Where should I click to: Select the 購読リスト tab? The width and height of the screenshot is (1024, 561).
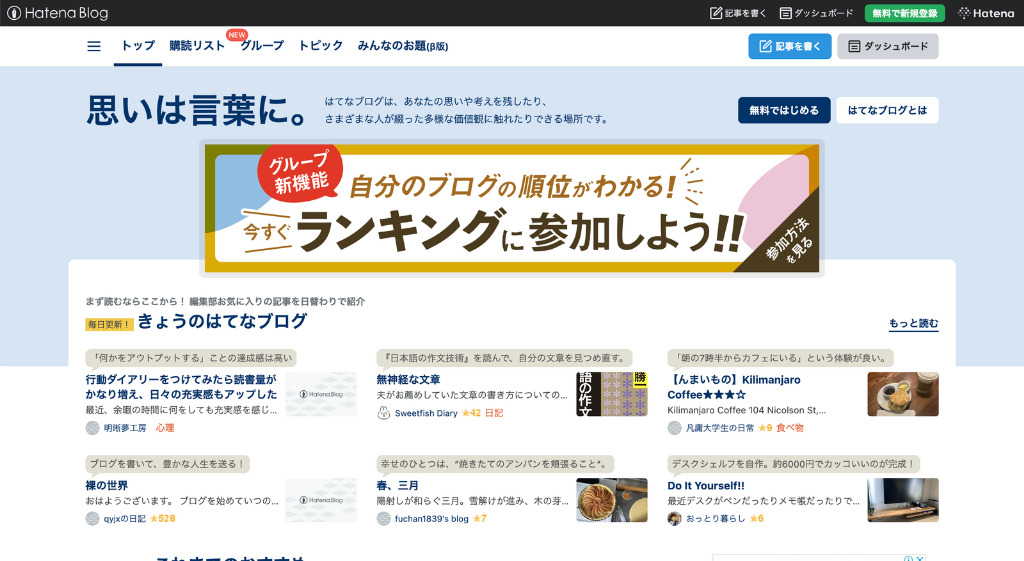point(197,46)
